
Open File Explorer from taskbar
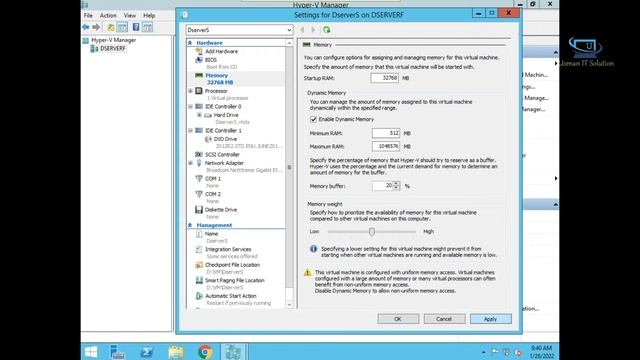pos(176,352)
